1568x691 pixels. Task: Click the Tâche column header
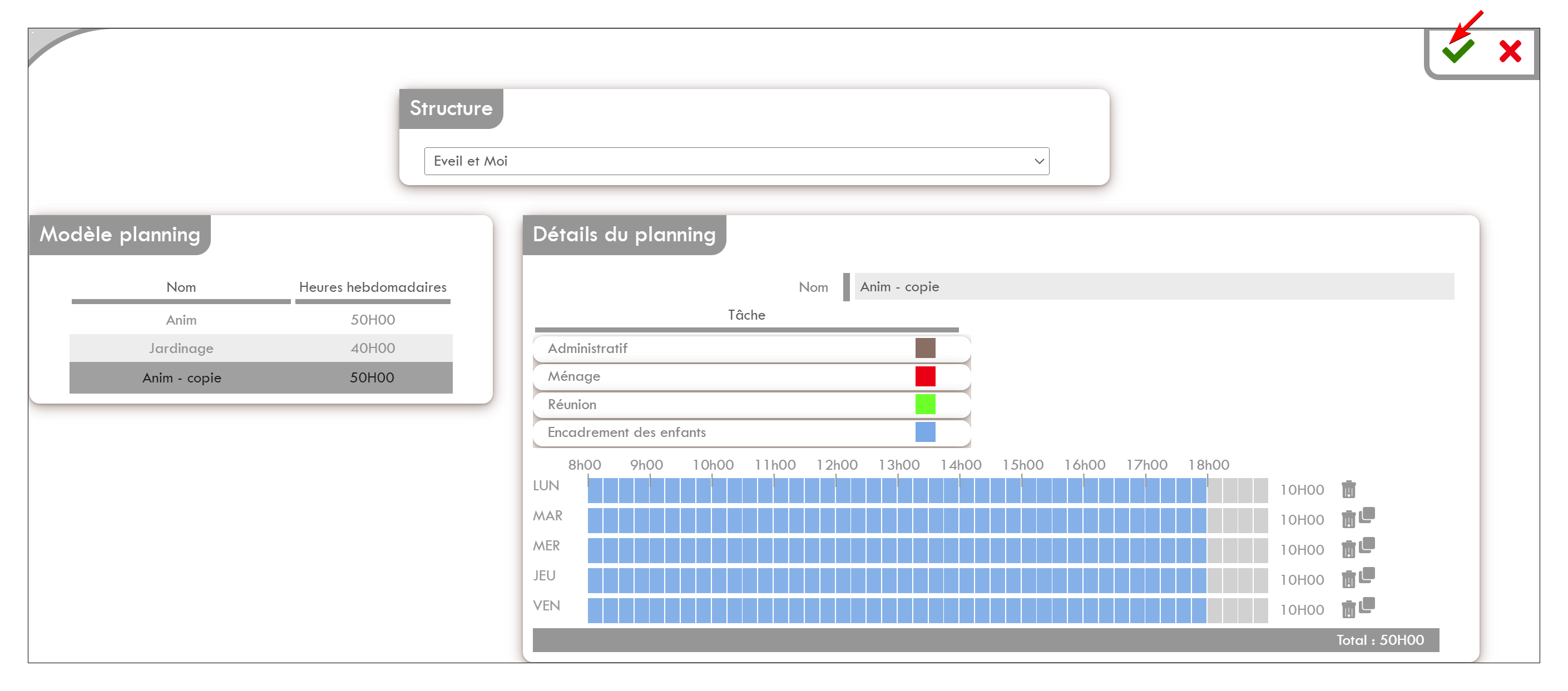[x=746, y=315]
